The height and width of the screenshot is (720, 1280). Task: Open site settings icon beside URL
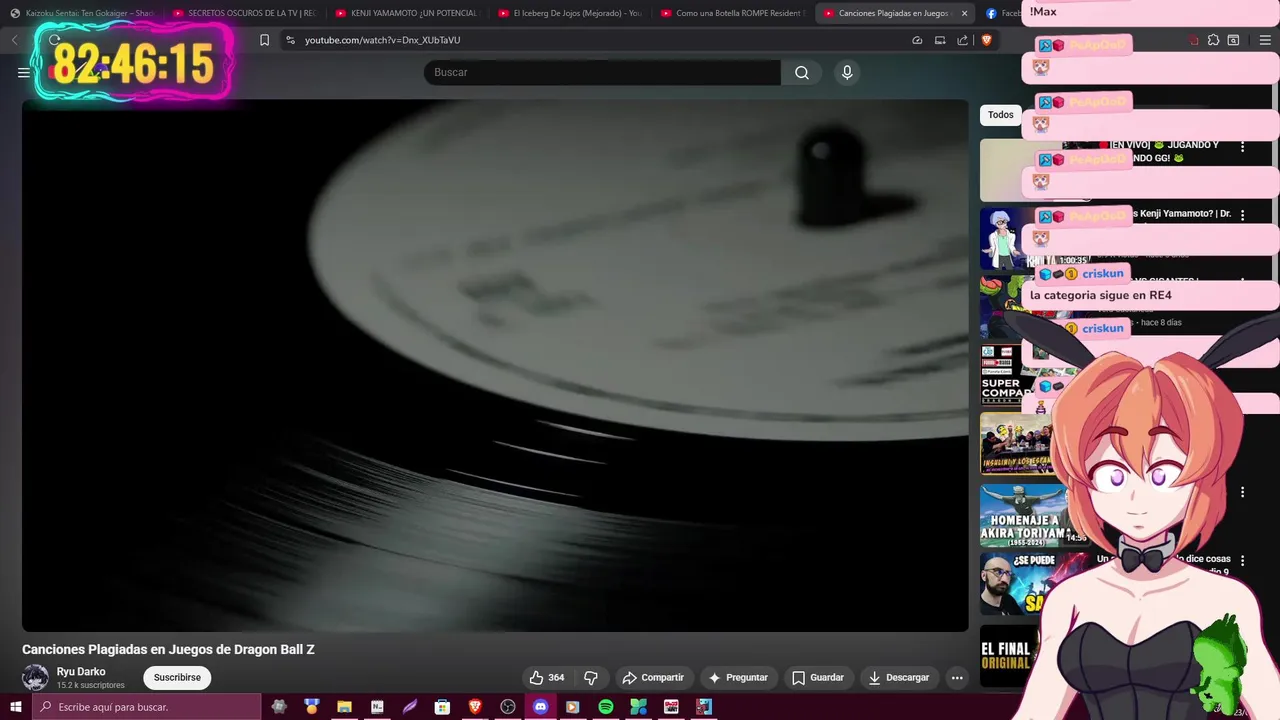click(x=290, y=40)
